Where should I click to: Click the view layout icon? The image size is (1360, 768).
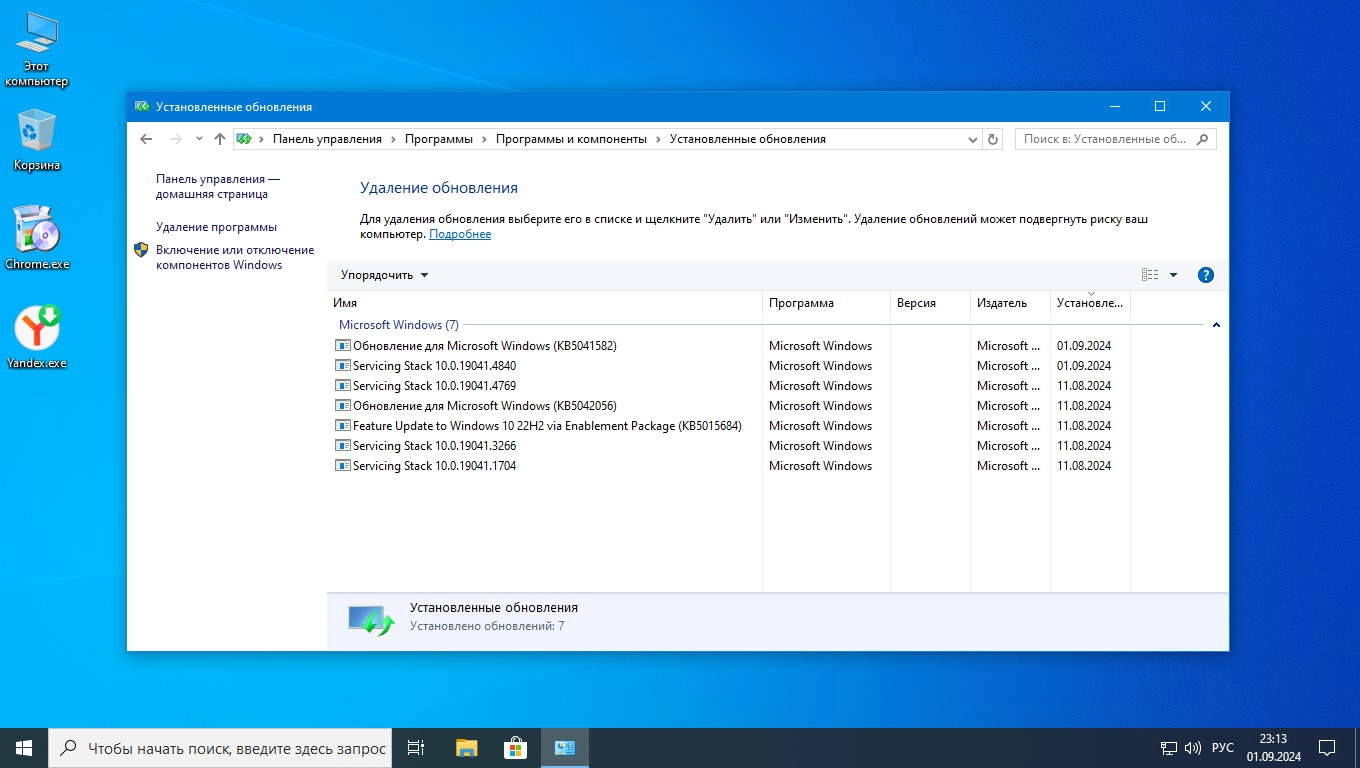pyautogui.click(x=1150, y=275)
